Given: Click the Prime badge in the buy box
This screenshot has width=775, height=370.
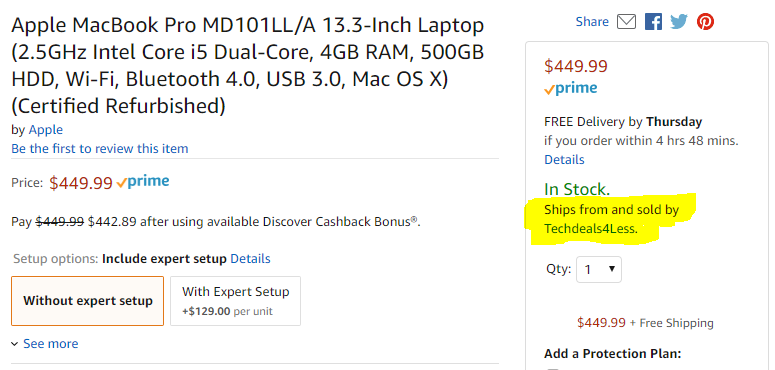Looking at the screenshot, I should click(x=570, y=89).
